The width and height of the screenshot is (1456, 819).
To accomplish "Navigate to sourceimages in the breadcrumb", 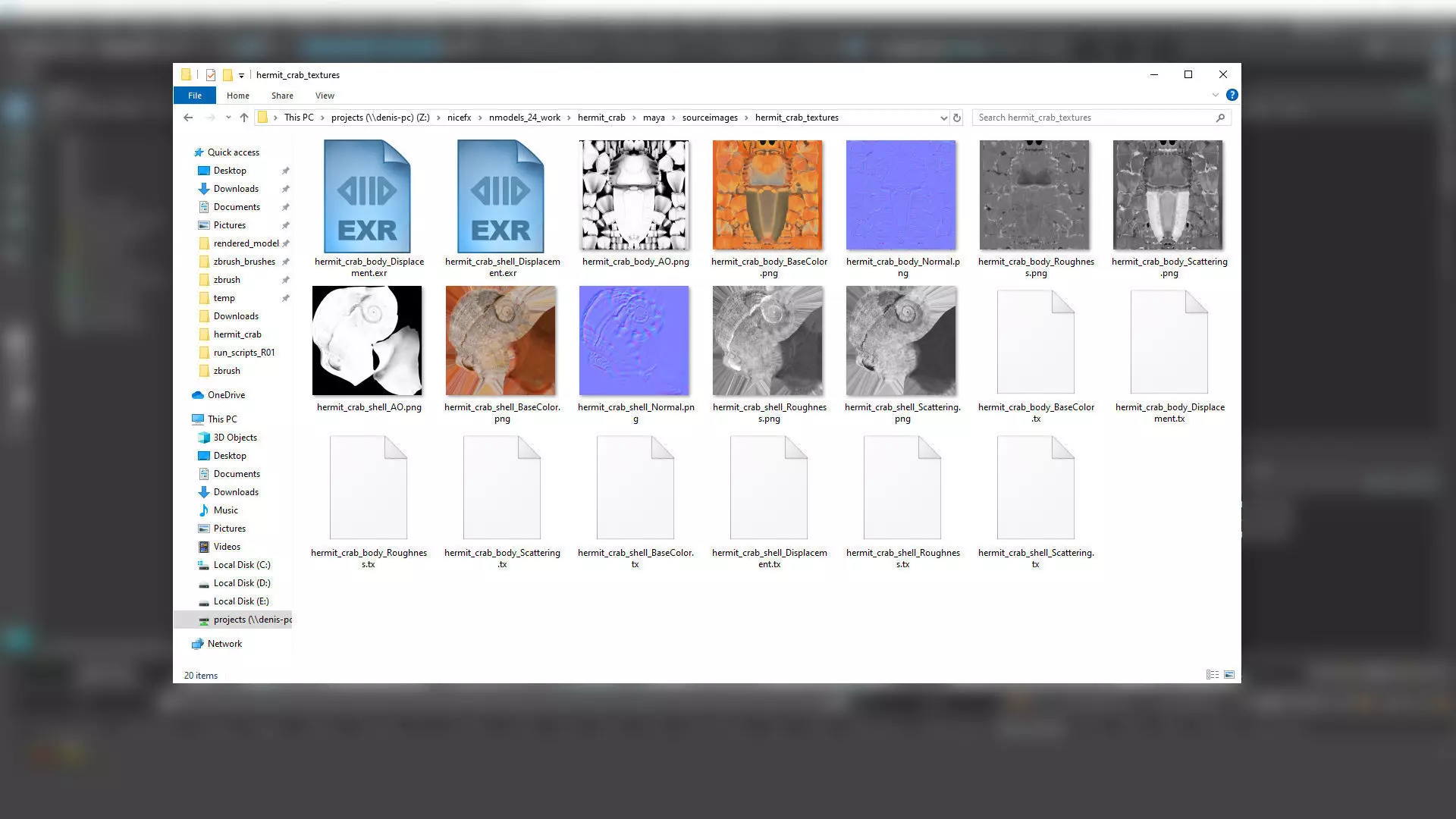I will (709, 118).
